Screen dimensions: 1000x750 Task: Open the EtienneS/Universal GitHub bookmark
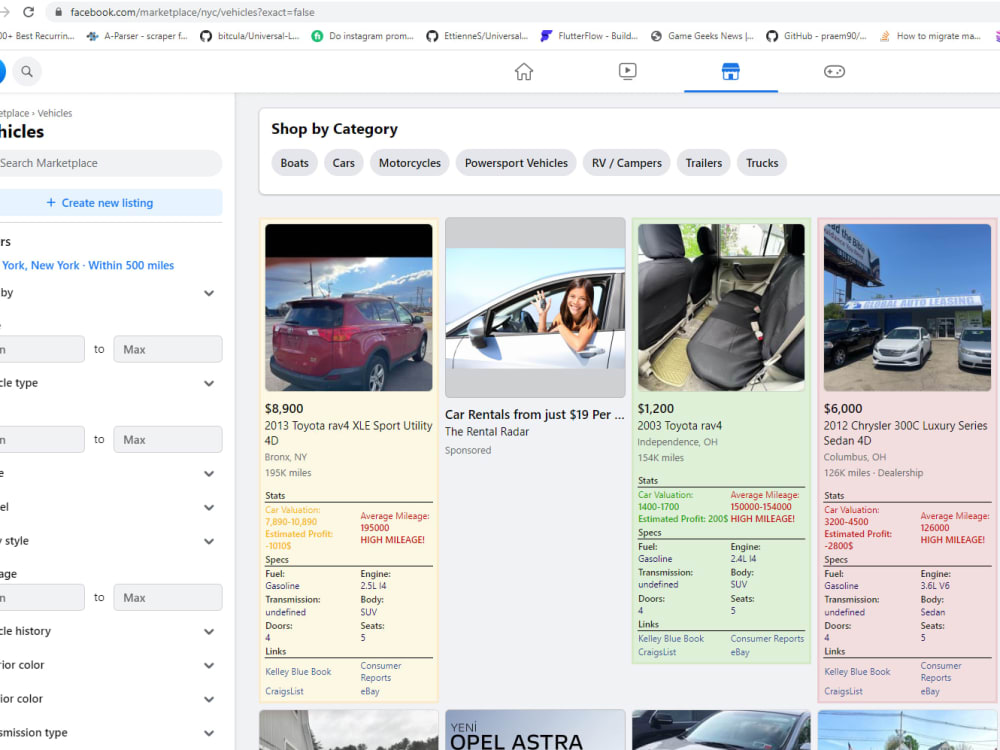coord(477,36)
